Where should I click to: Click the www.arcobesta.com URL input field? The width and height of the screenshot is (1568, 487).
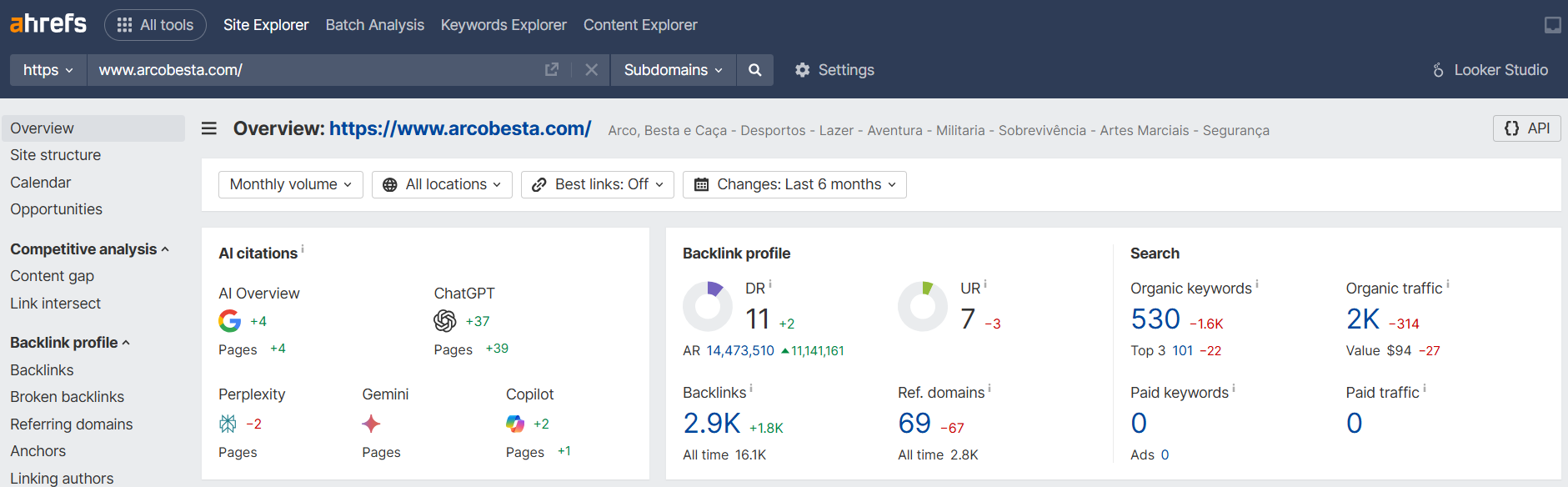pos(317,70)
